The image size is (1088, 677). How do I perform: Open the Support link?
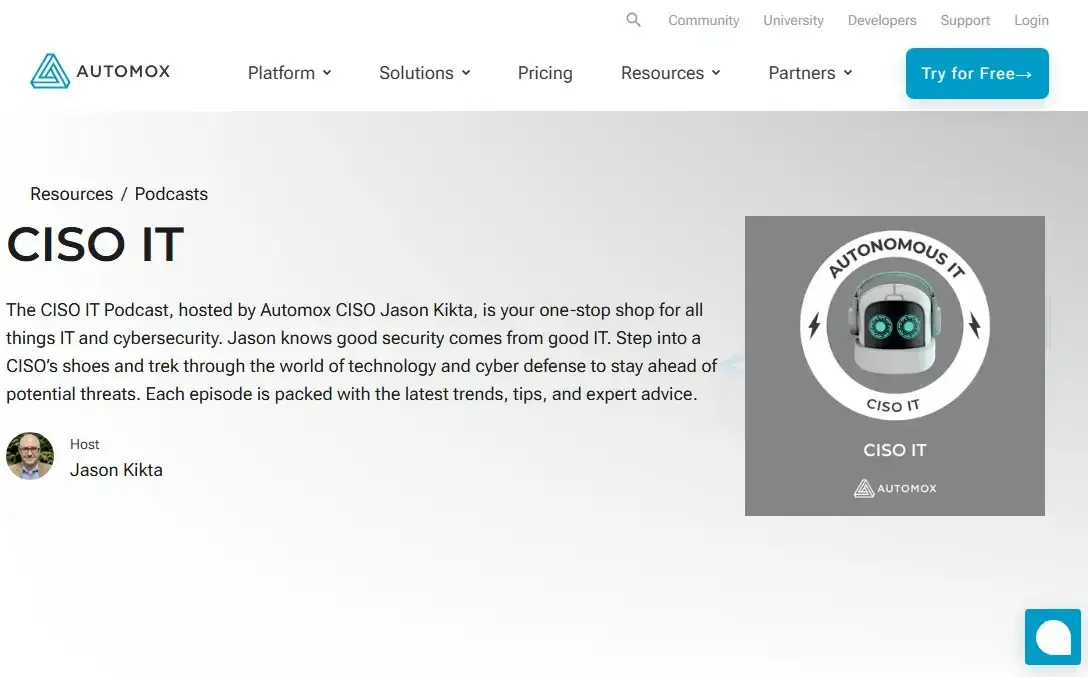965,21
